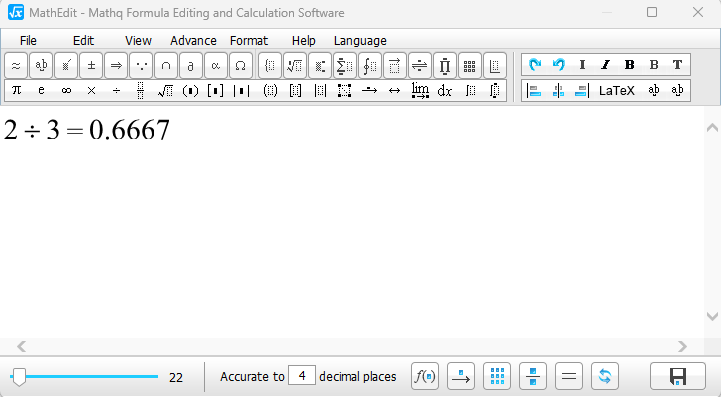Viewport: 721px width, 397px height.
Task: Open the integral templates palette
Action: coord(370,66)
